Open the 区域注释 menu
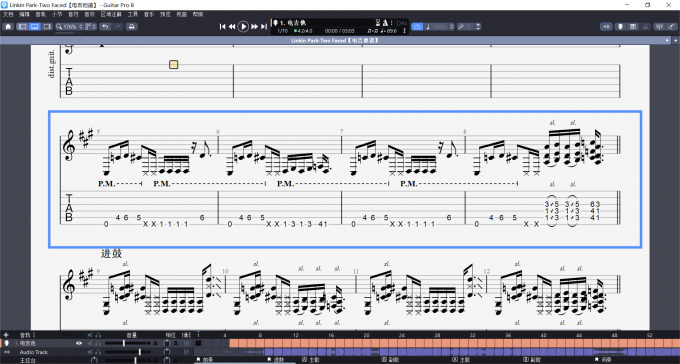This screenshot has width=680, height=364. coord(111,14)
